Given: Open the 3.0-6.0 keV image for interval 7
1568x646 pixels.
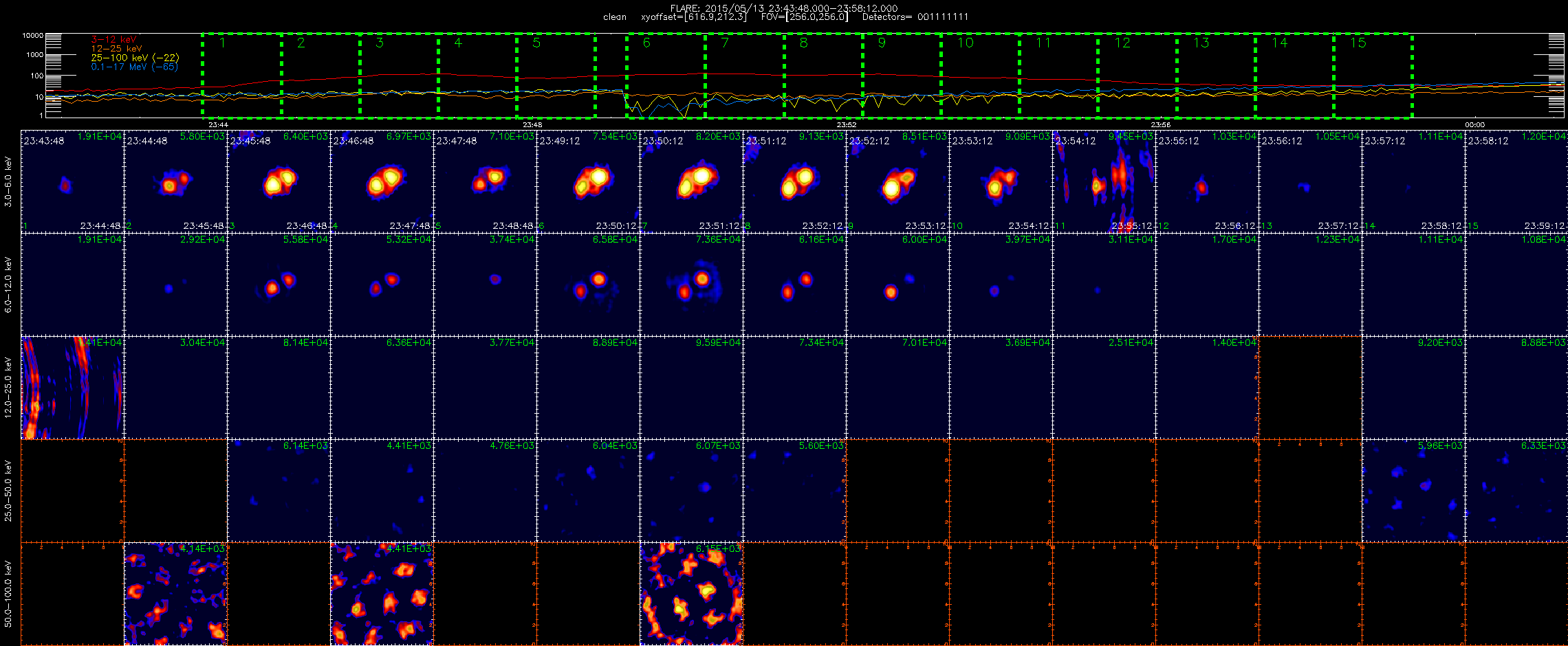Looking at the screenshot, I should [x=691, y=181].
